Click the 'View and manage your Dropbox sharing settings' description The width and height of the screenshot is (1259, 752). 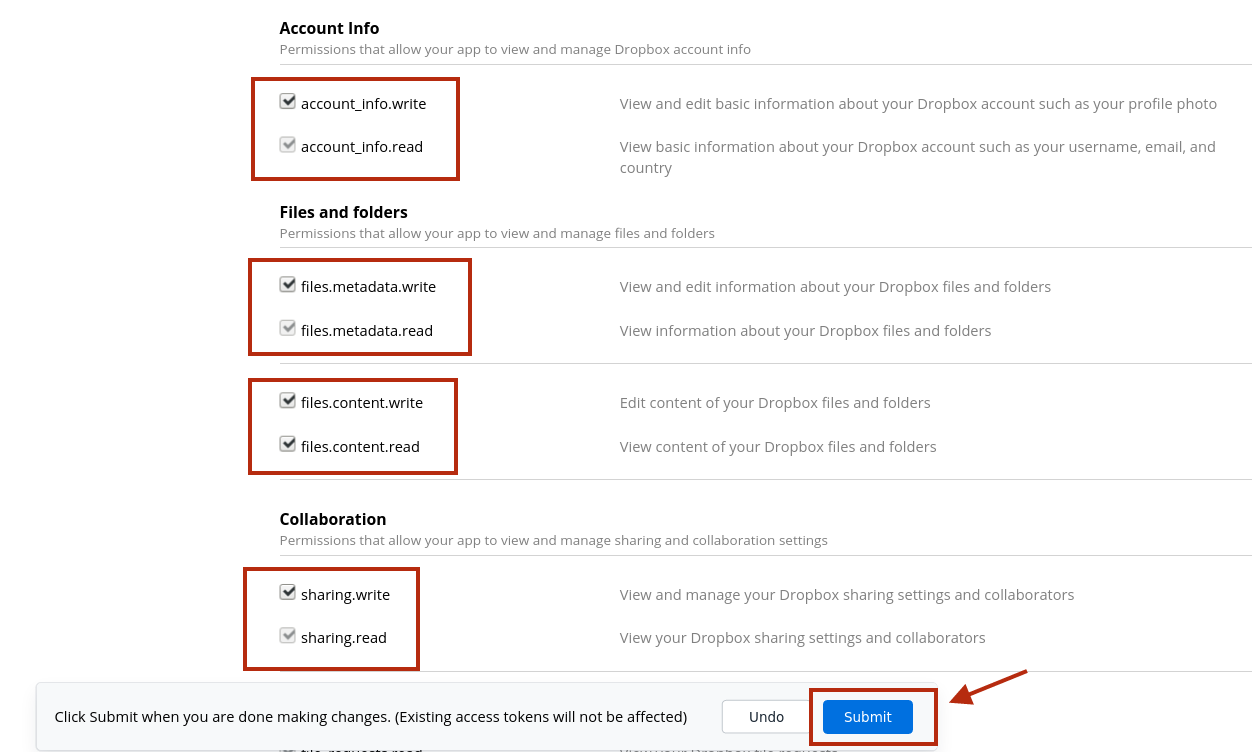pyautogui.click(x=846, y=595)
